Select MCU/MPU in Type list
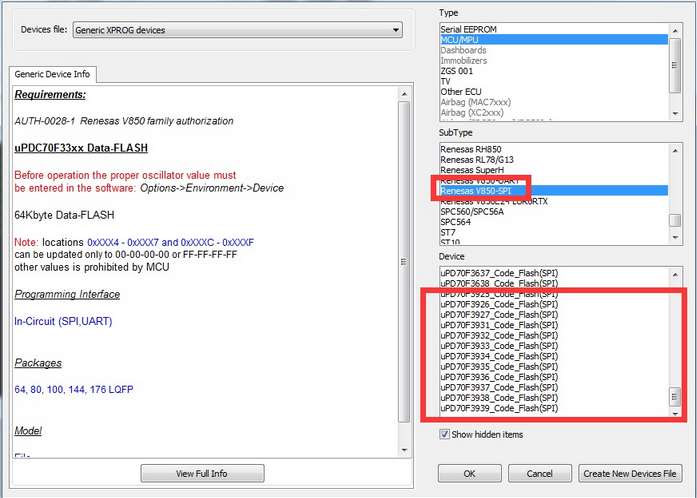This screenshot has width=697, height=498. [553, 40]
